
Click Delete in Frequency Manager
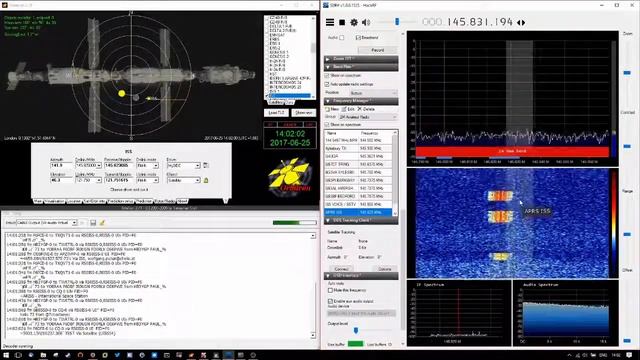click(x=366, y=109)
